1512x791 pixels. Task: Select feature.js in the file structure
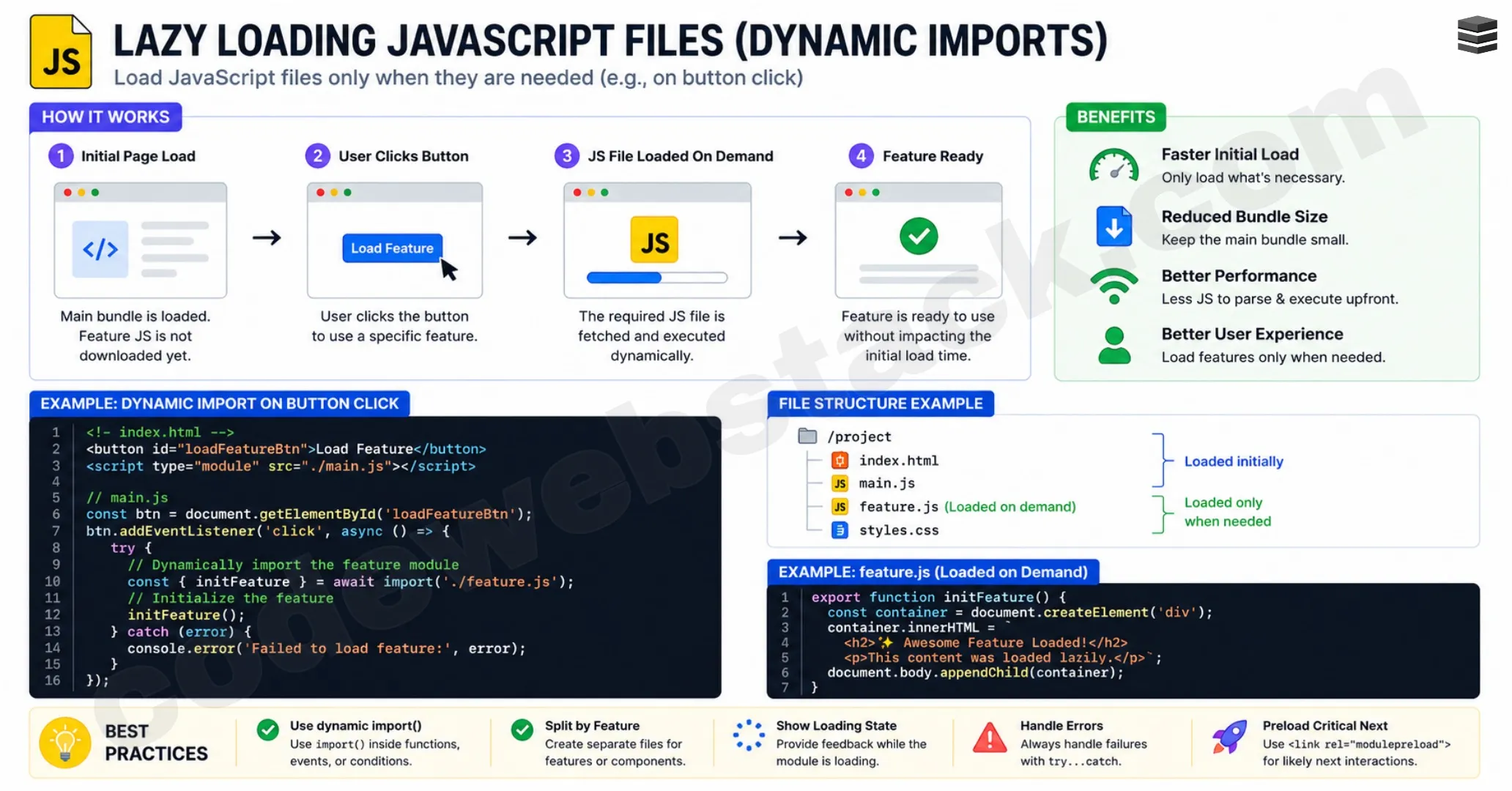898,507
